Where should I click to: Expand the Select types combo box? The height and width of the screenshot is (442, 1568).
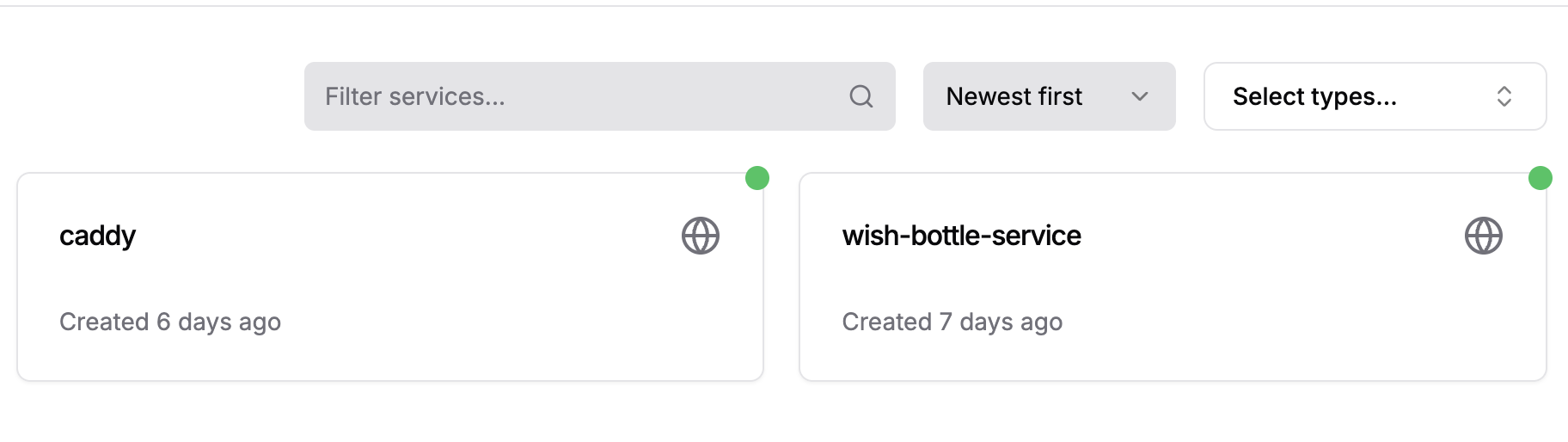click(1375, 96)
